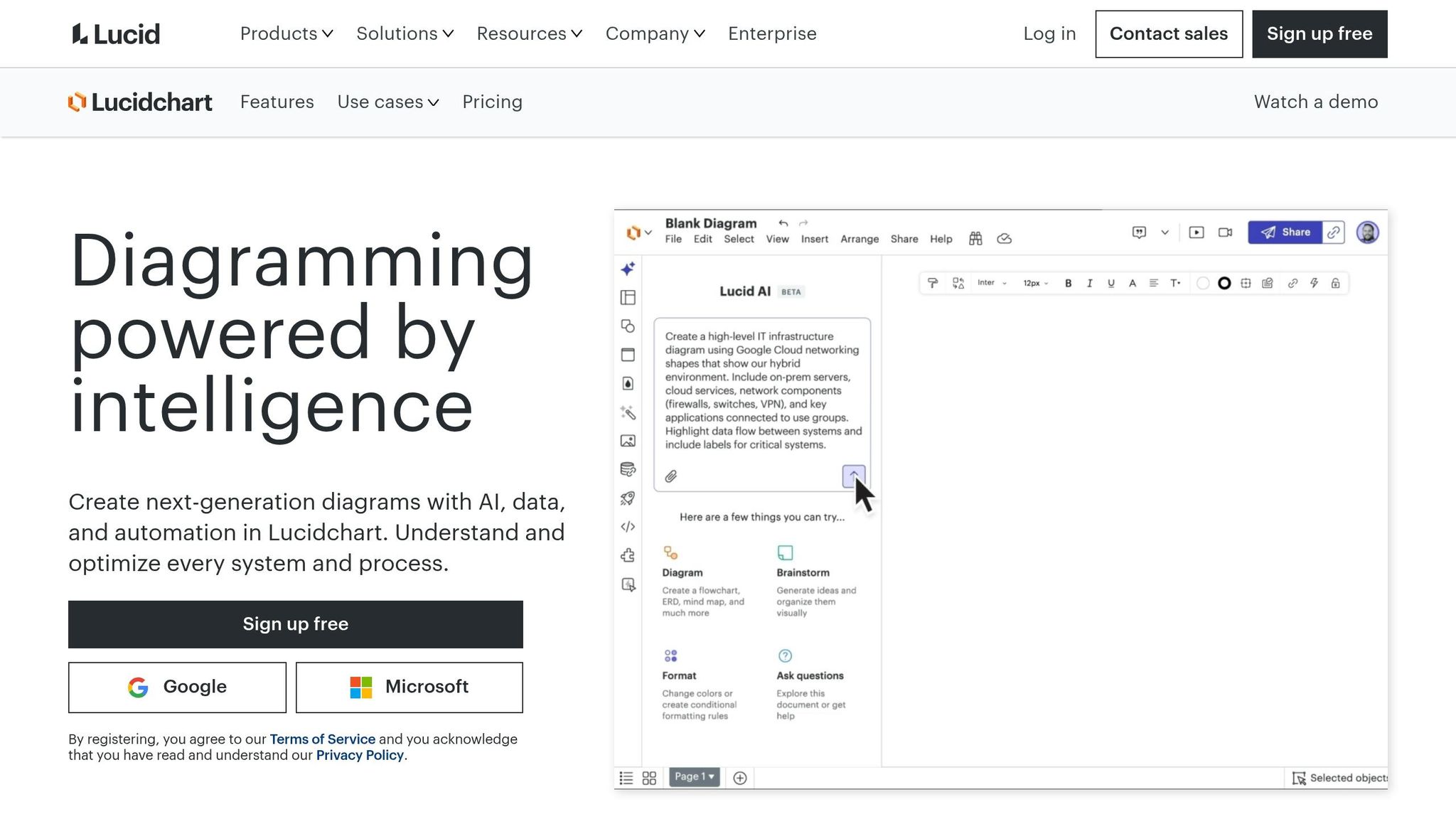Expand the Products menu

tap(287, 33)
